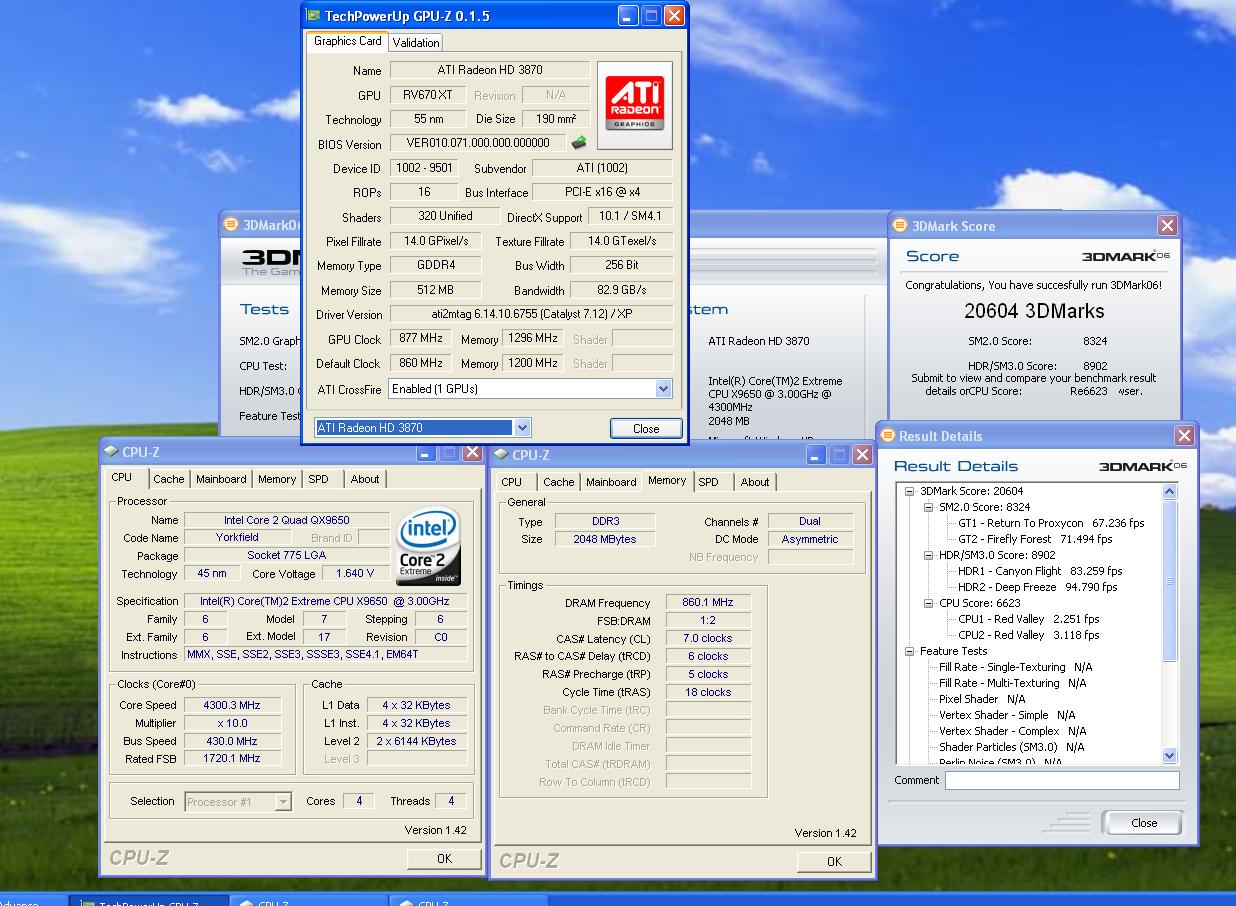Click the DRAM Frequency 860.1 MHz value
The image size is (1236, 906).
point(708,603)
